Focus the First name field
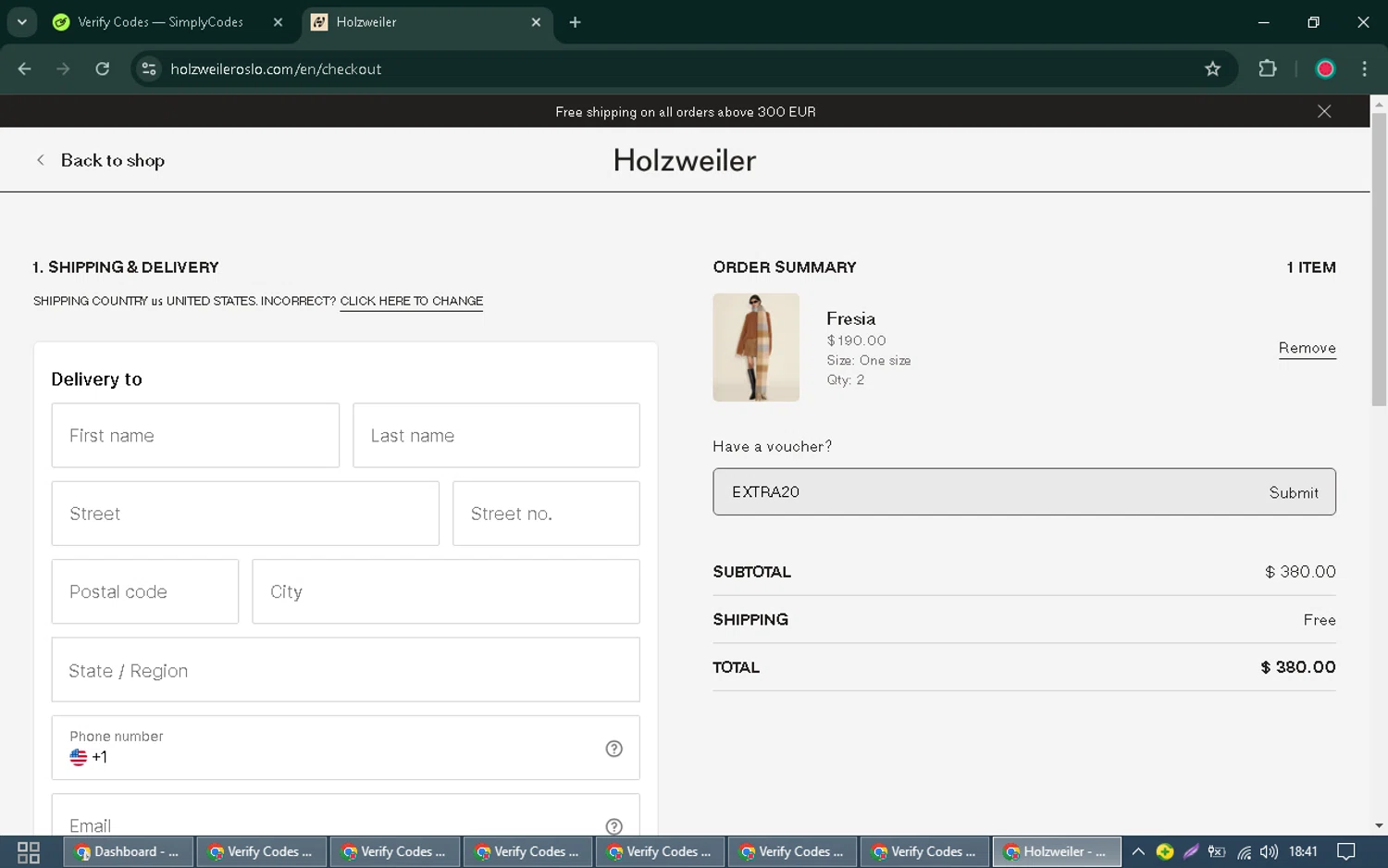Image resolution: width=1388 pixels, height=868 pixels. coord(195,435)
